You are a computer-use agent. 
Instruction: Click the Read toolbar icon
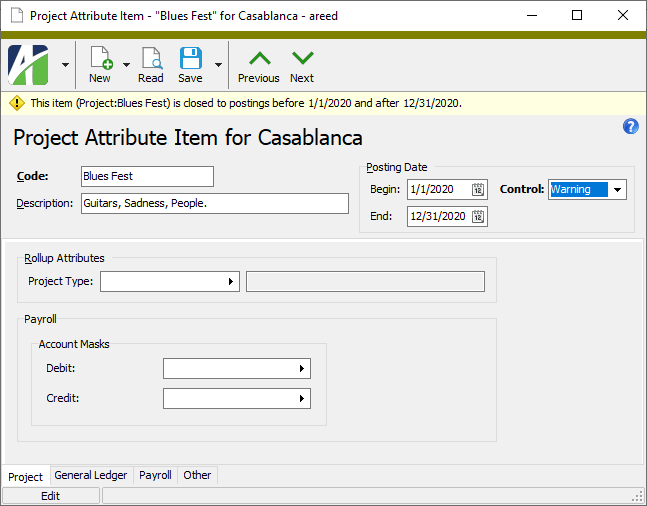coord(151,59)
